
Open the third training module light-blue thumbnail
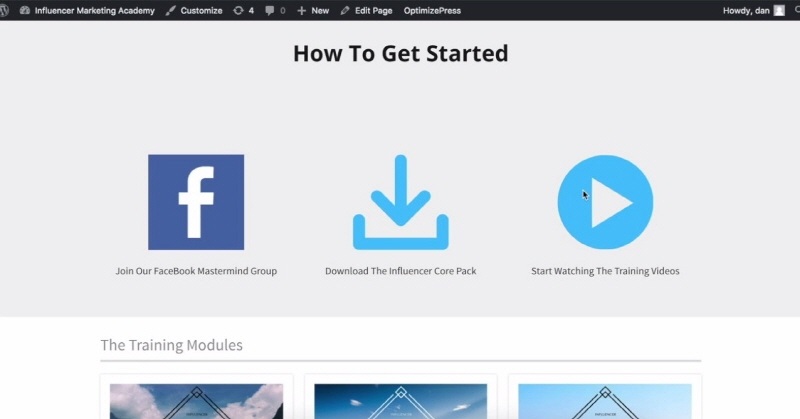tap(605, 401)
